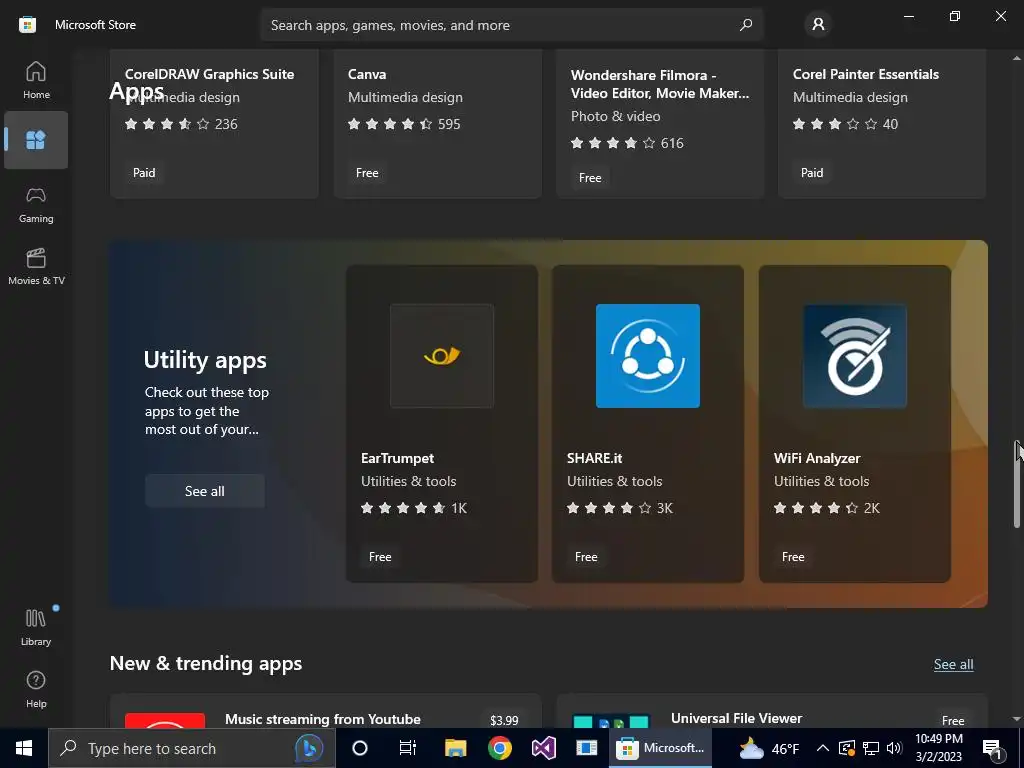Screen dimensions: 1024x768
Task: Open Corel Painter Essentials card
Action: tap(882, 124)
